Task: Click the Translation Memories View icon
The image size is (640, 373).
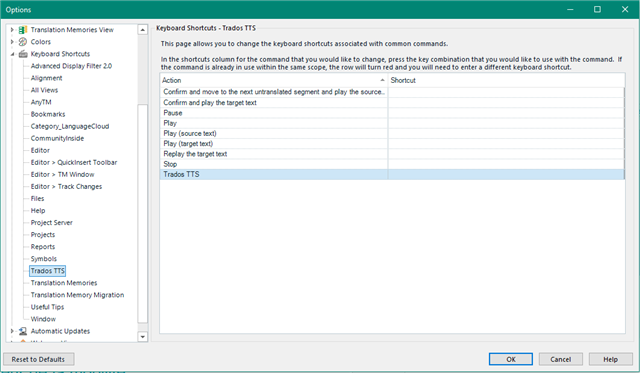Action: 23,30
